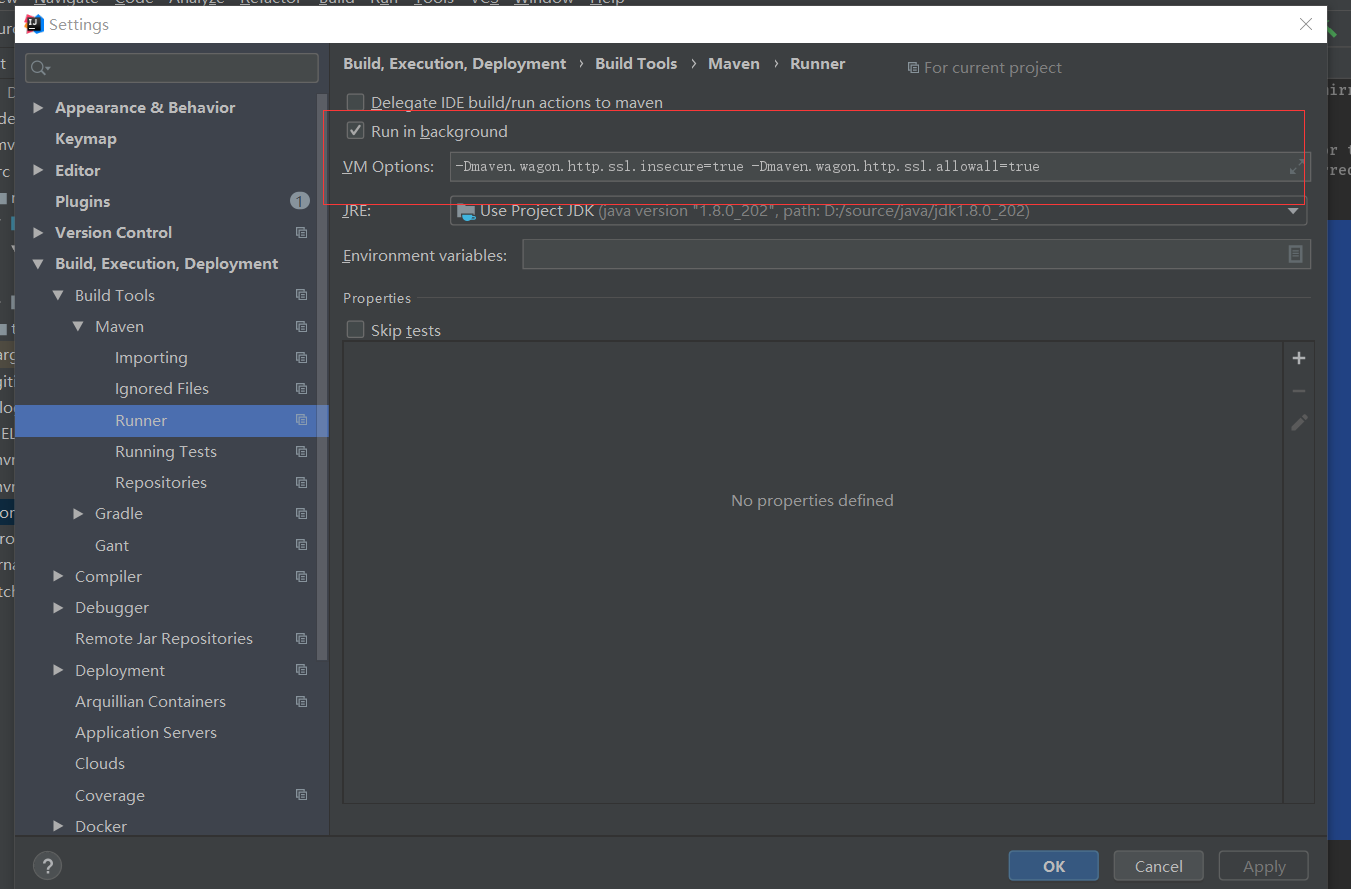
Task: Click project-level icon beside Runner
Action: (x=301, y=421)
